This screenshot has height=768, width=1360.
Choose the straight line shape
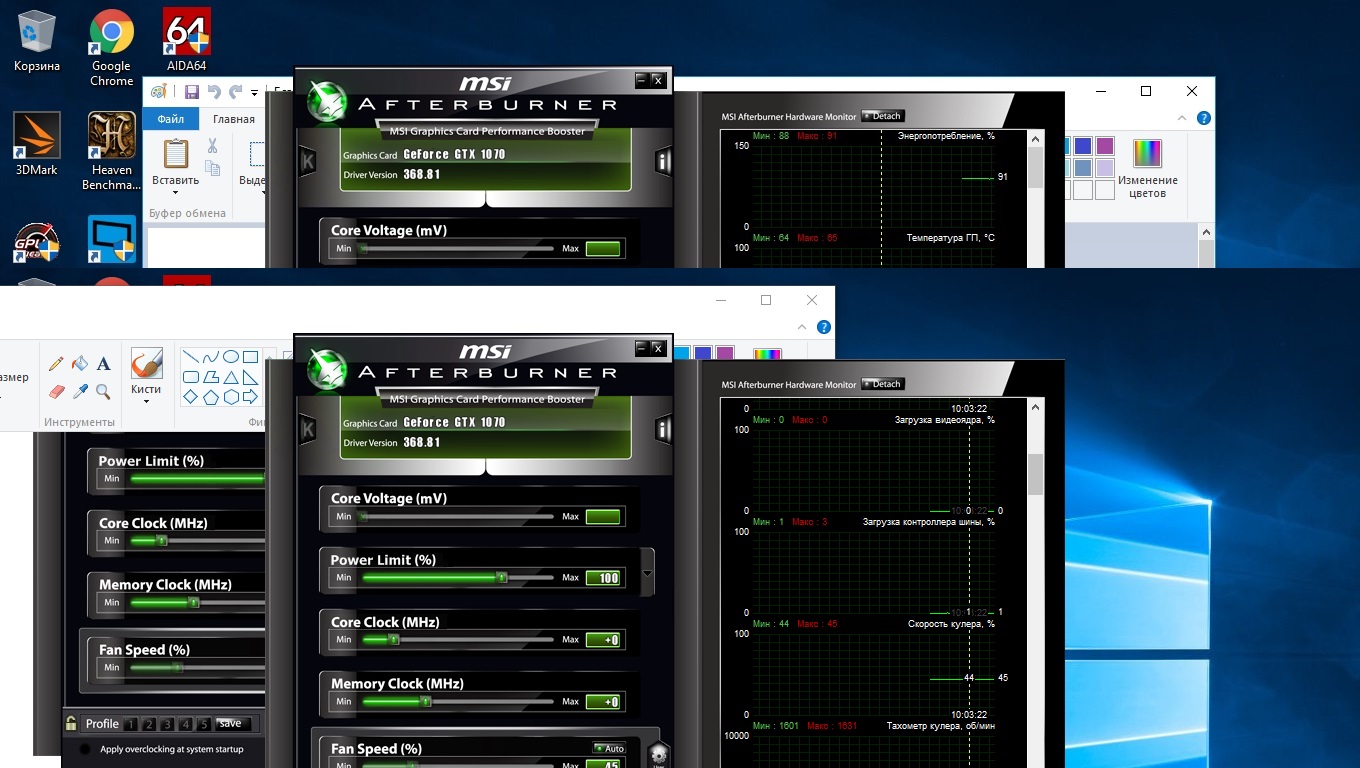tap(190, 357)
